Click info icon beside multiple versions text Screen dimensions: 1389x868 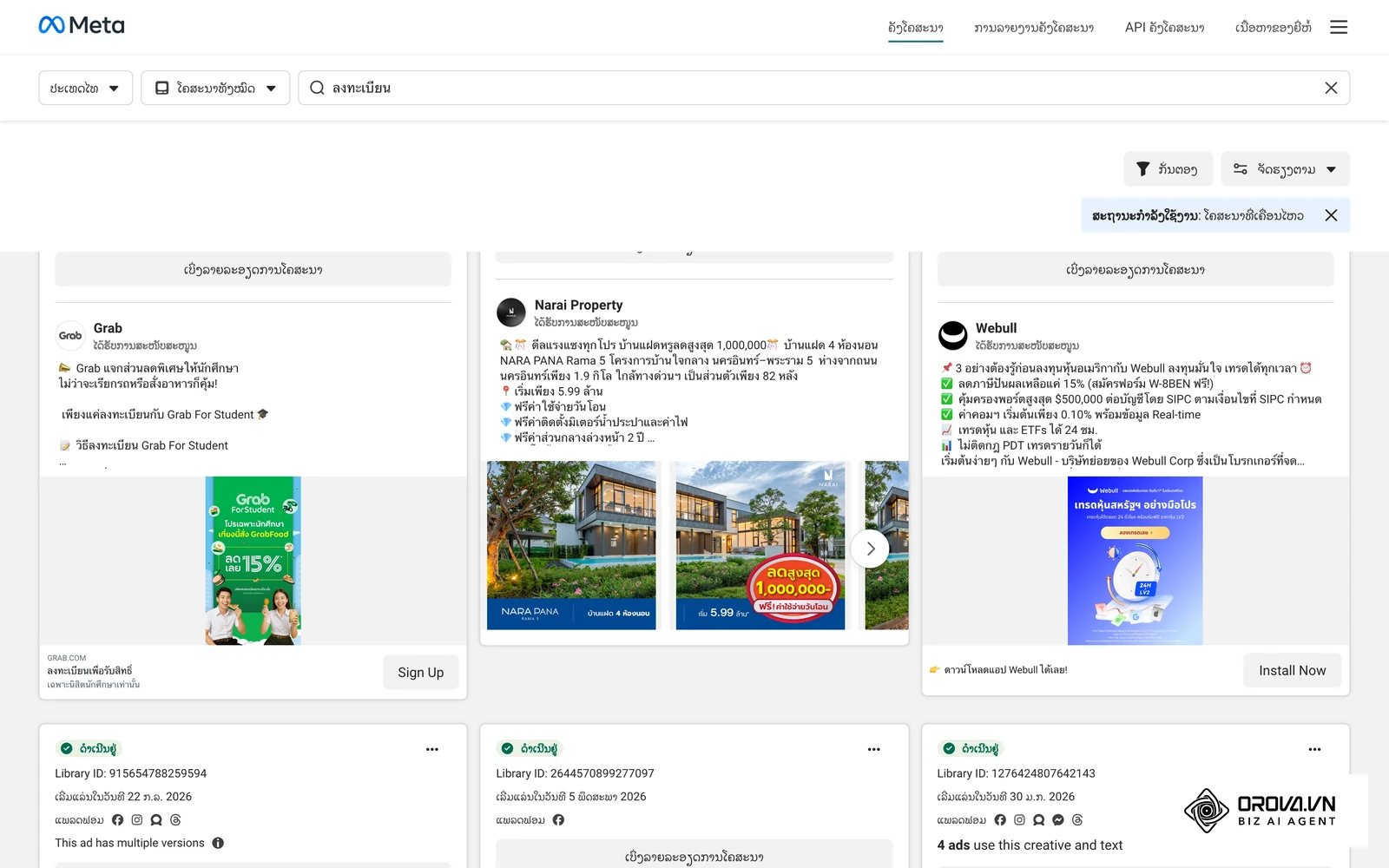coord(218,843)
